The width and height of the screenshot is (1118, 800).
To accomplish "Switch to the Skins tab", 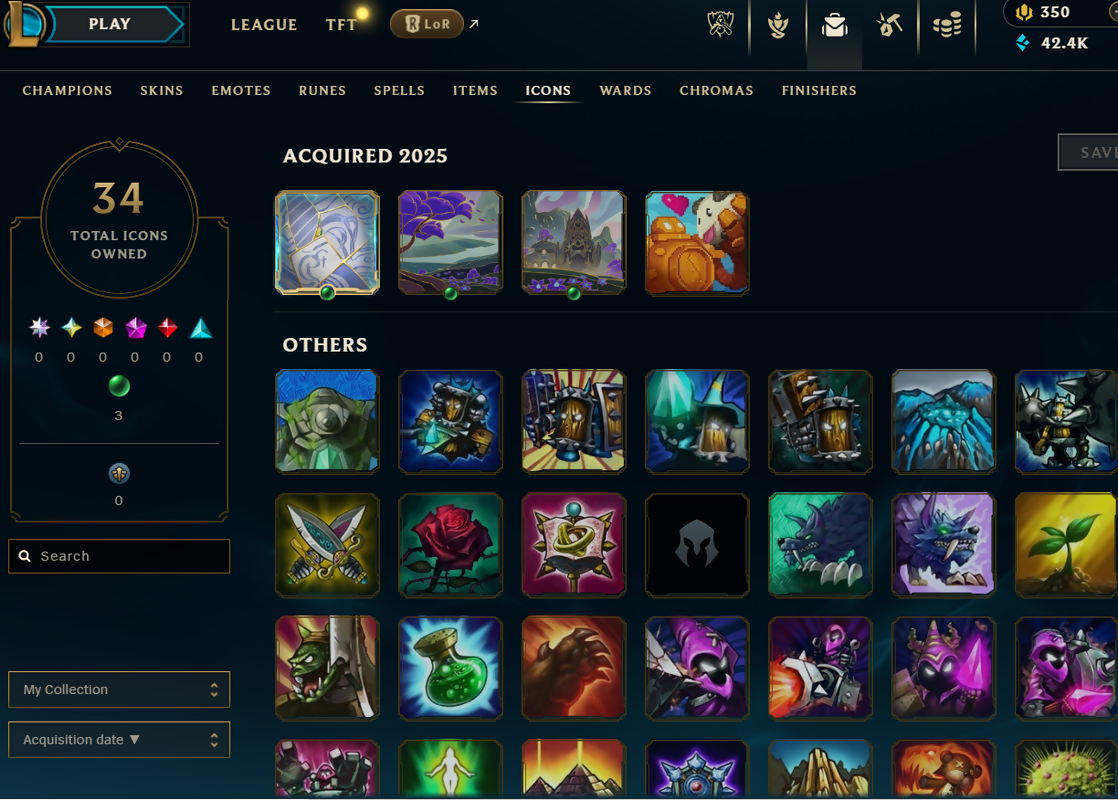I will (161, 91).
